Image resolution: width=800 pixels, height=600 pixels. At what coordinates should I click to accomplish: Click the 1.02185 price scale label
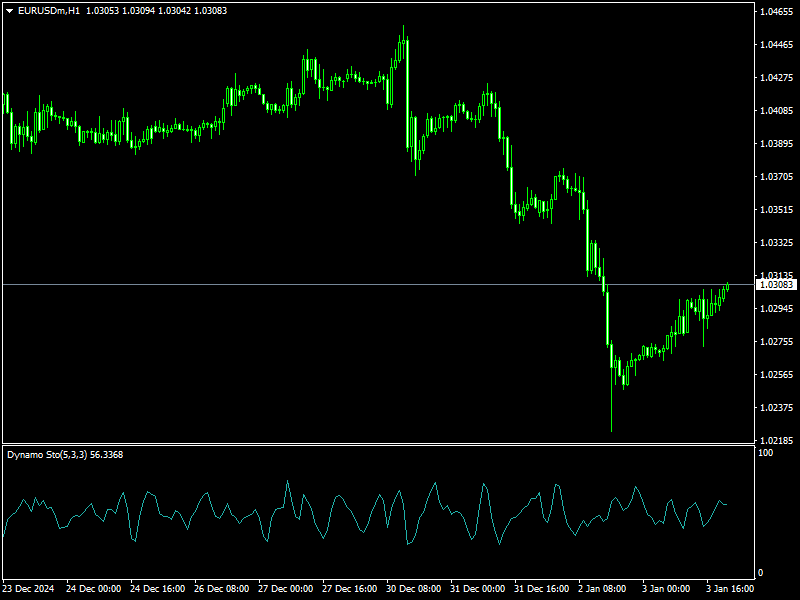tap(777, 440)
